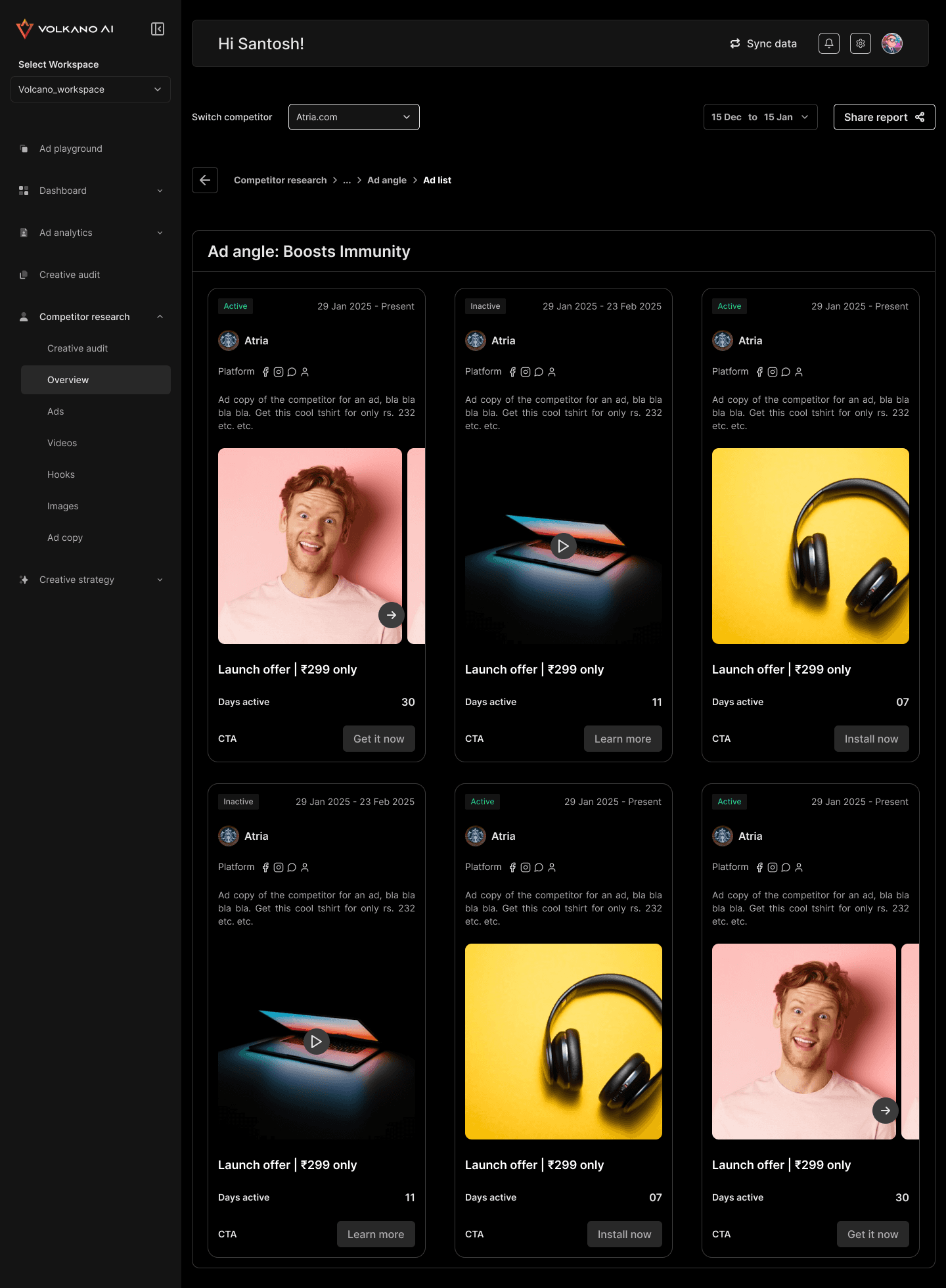Open the 15 Dec to 15 Jan date picker
The height and width of the screenshot is (1288, 946).
(761, 117)
